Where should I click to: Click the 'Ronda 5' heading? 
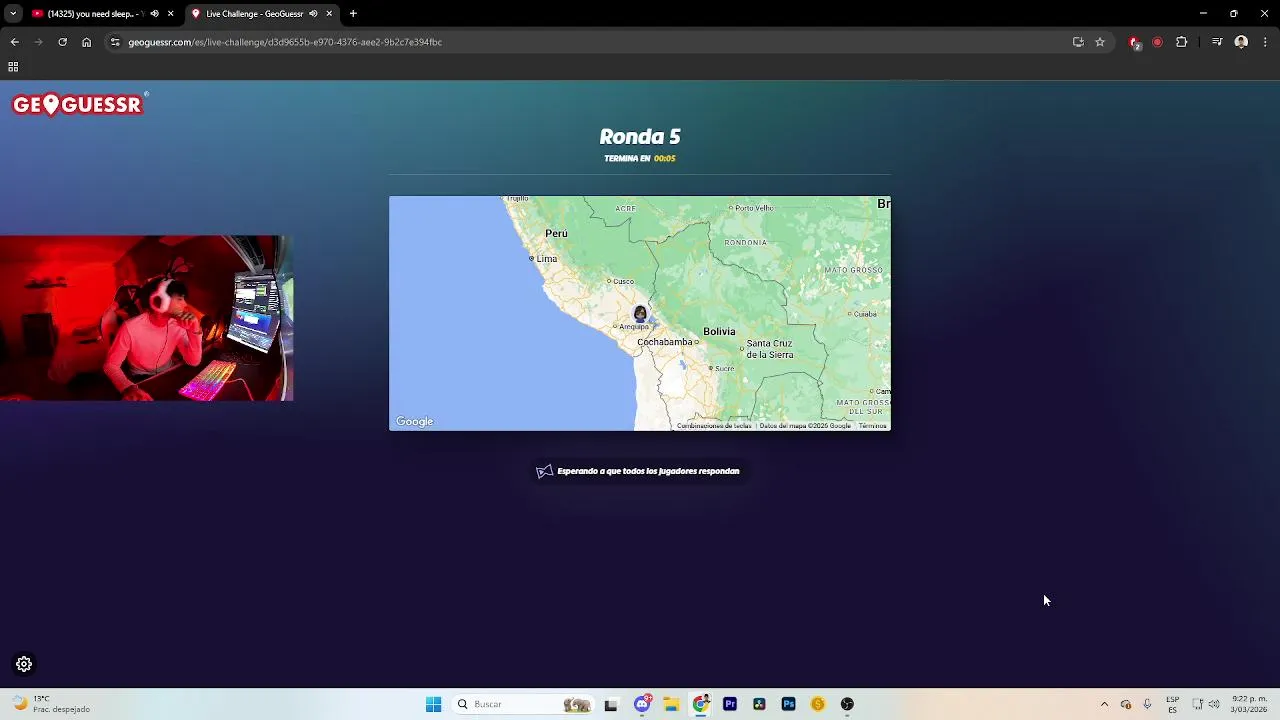click(x=640, y=137)
